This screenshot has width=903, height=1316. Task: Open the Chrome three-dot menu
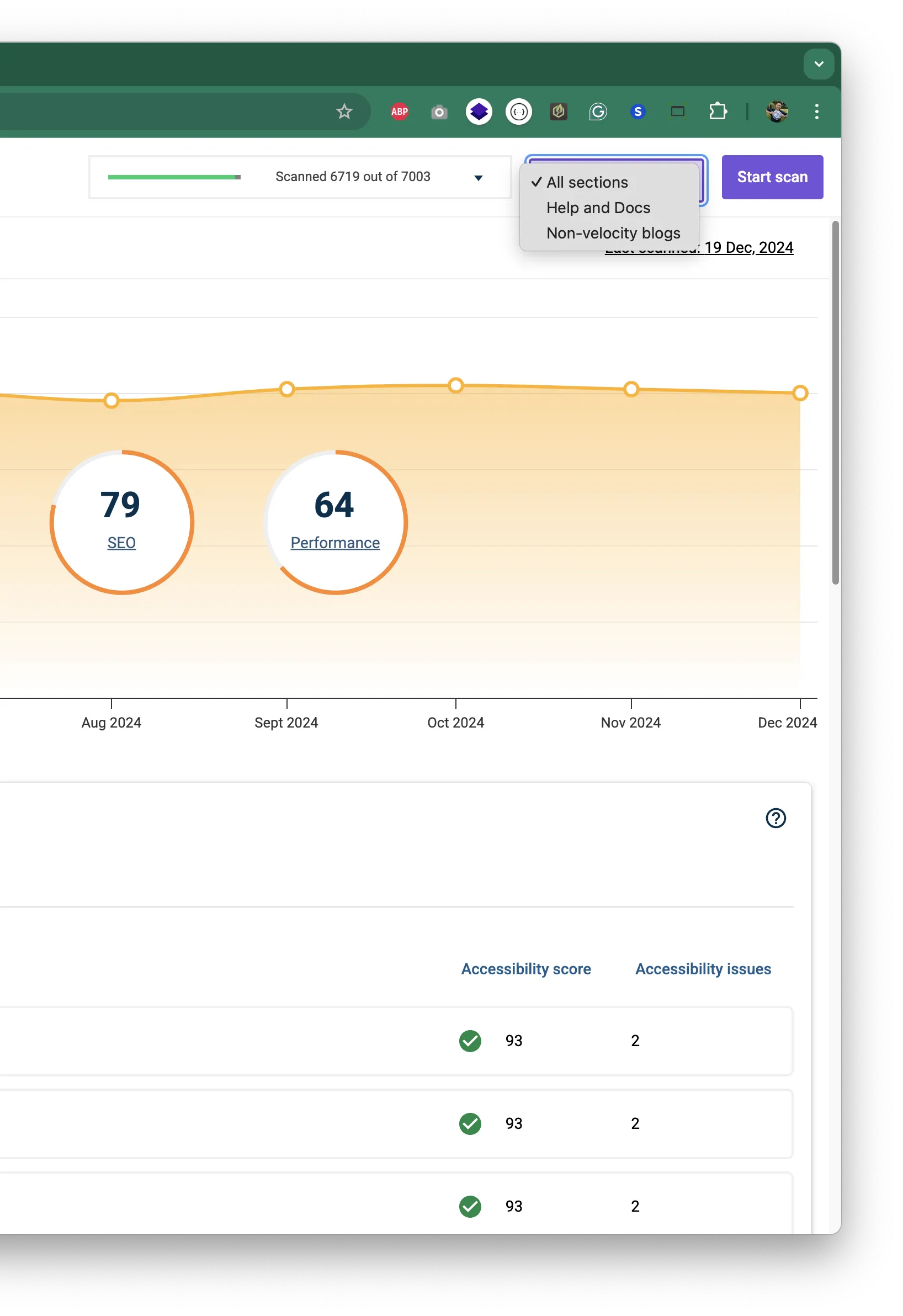pyautogui.click(x=816, y=112)
